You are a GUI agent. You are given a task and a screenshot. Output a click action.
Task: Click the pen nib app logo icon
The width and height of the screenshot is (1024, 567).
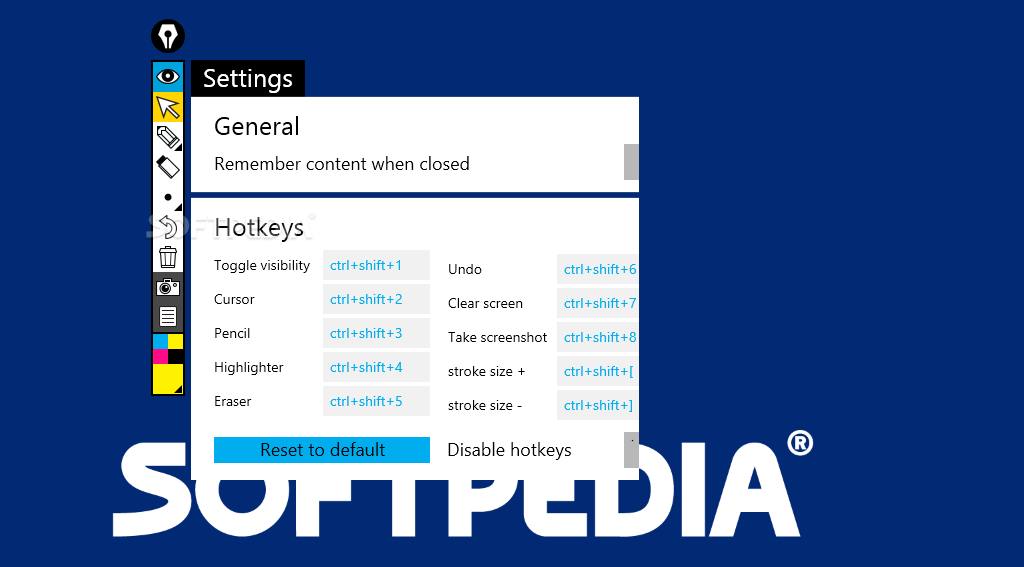click(168, 36)
